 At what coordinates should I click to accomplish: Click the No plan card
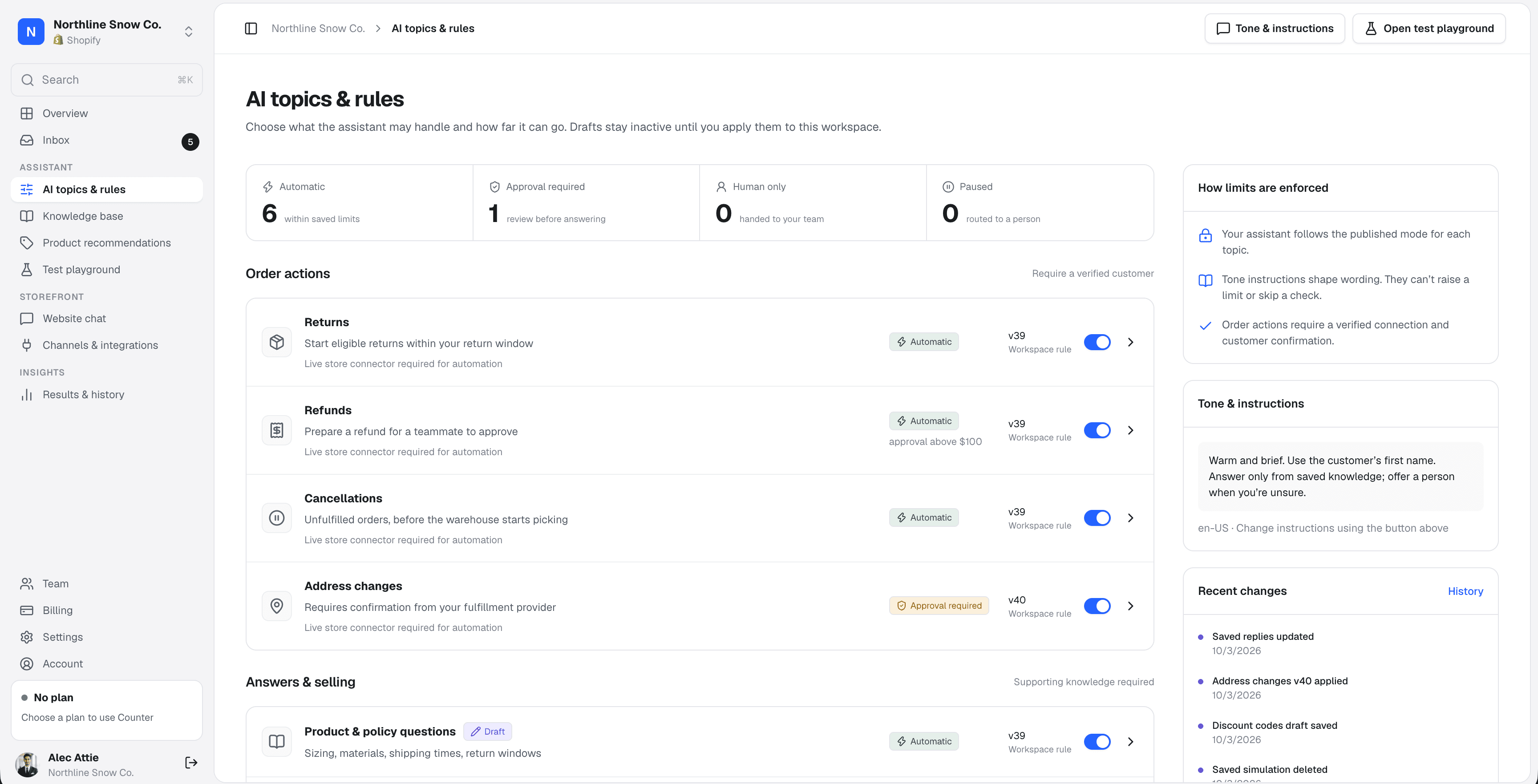click(107, 710)
